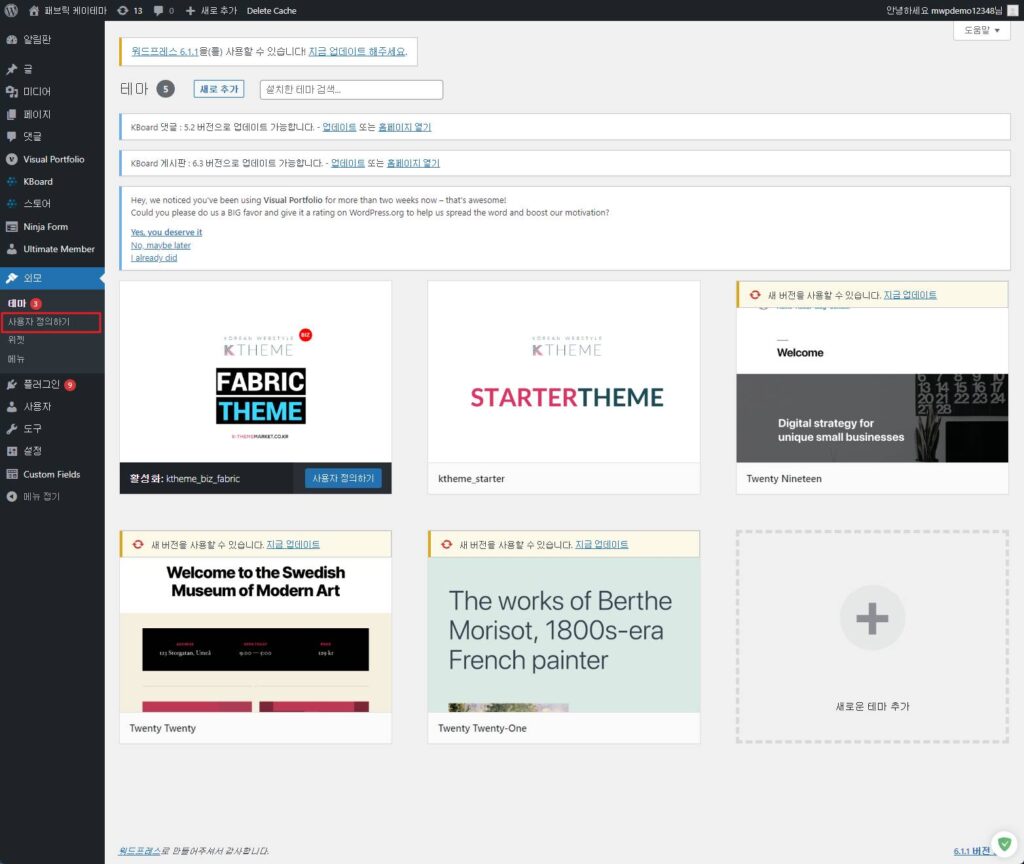This screenshot has width=1024, height=864.
Task: Click the 패브릭 케이테마 site name in admin bar
Action: tap(75, 10)
